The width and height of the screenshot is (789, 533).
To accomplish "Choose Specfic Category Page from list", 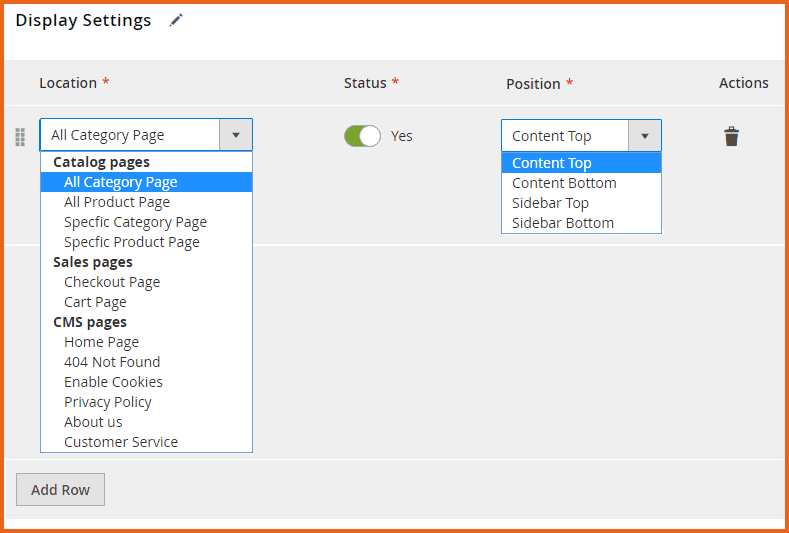I will (135, 222).
